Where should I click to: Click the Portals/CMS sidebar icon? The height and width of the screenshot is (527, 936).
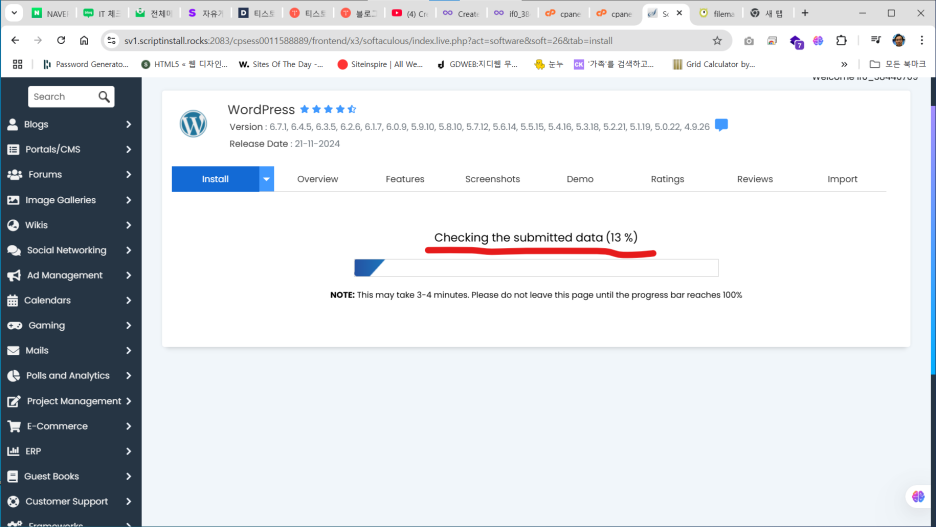coord(13,149)
